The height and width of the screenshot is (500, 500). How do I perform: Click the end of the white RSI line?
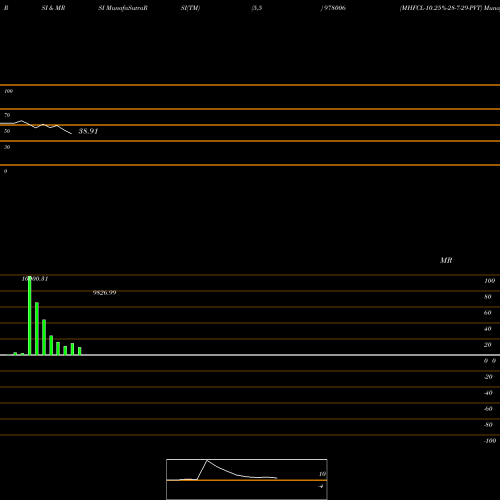coord(71,134)
